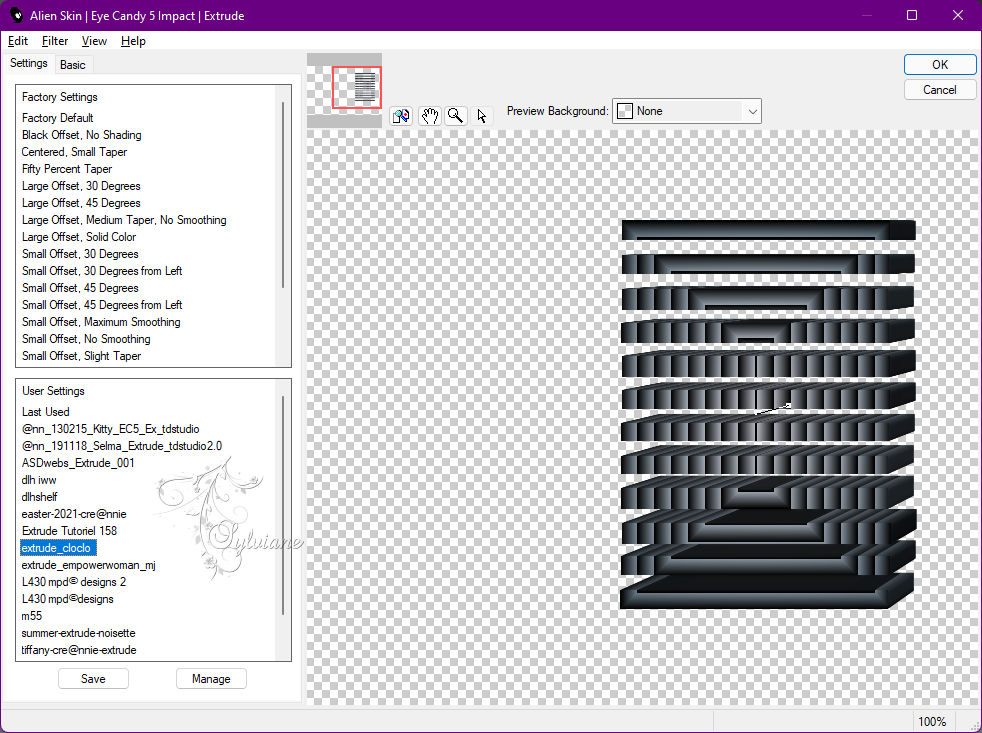982x733 pixels.
Task: Click the navigator preview thumbnail
Action: point(344,91)
